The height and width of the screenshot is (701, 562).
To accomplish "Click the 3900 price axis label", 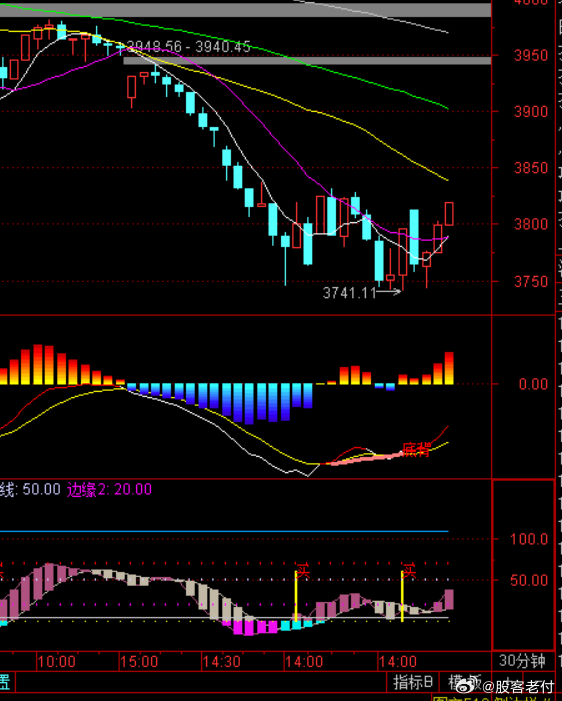I will click(531, 112).
